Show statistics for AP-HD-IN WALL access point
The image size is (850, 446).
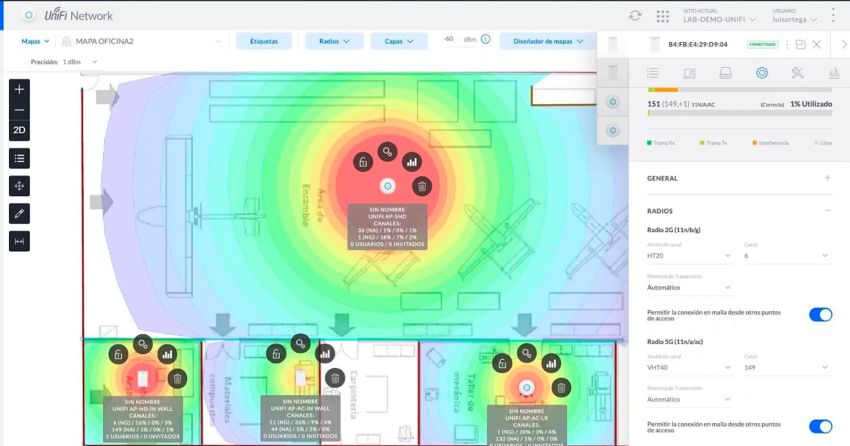(x=167, y=354)
